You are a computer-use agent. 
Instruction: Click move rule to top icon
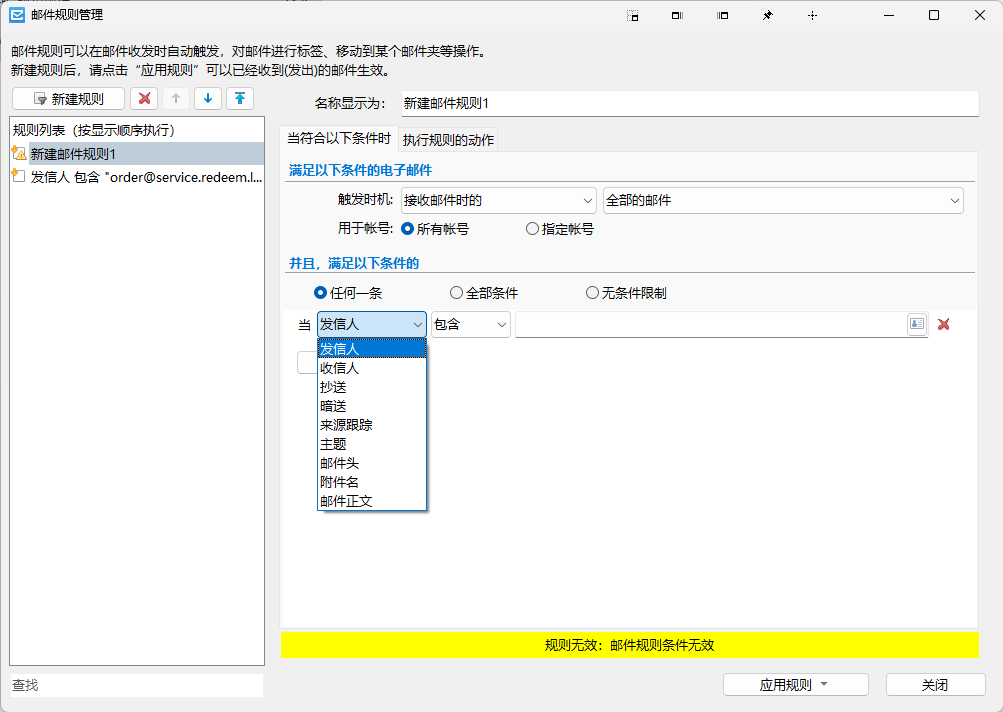(x=240, y=99)
